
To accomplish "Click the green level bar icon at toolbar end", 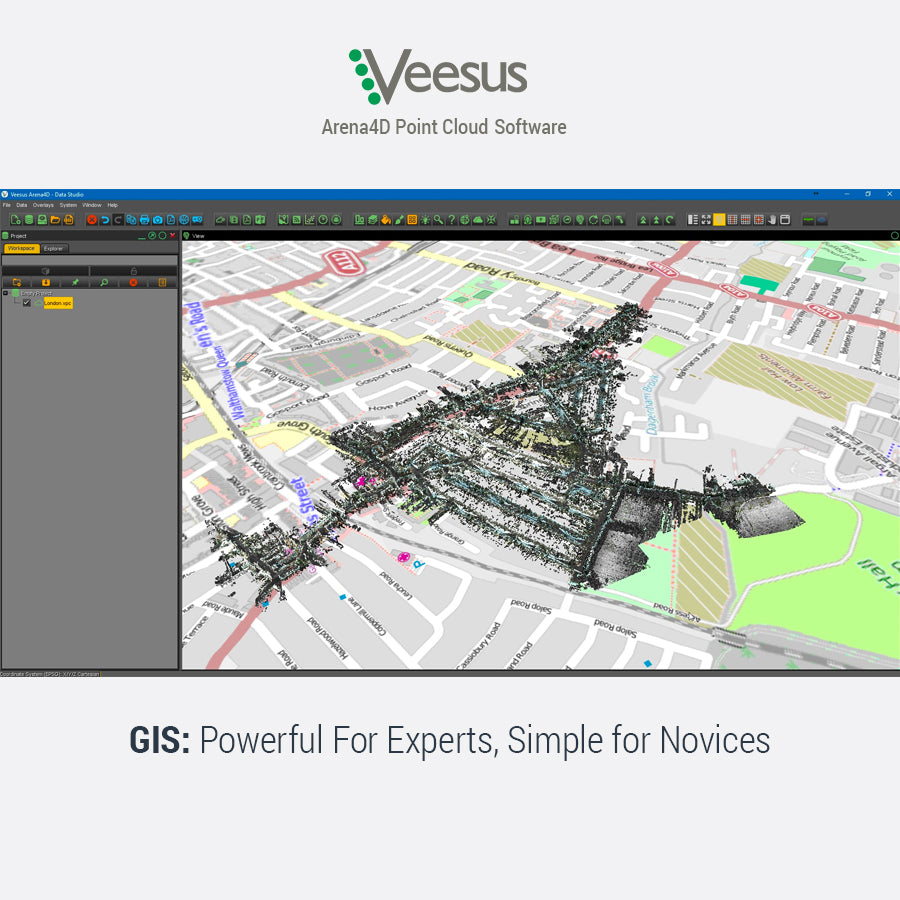I will [x=808, y=220].
